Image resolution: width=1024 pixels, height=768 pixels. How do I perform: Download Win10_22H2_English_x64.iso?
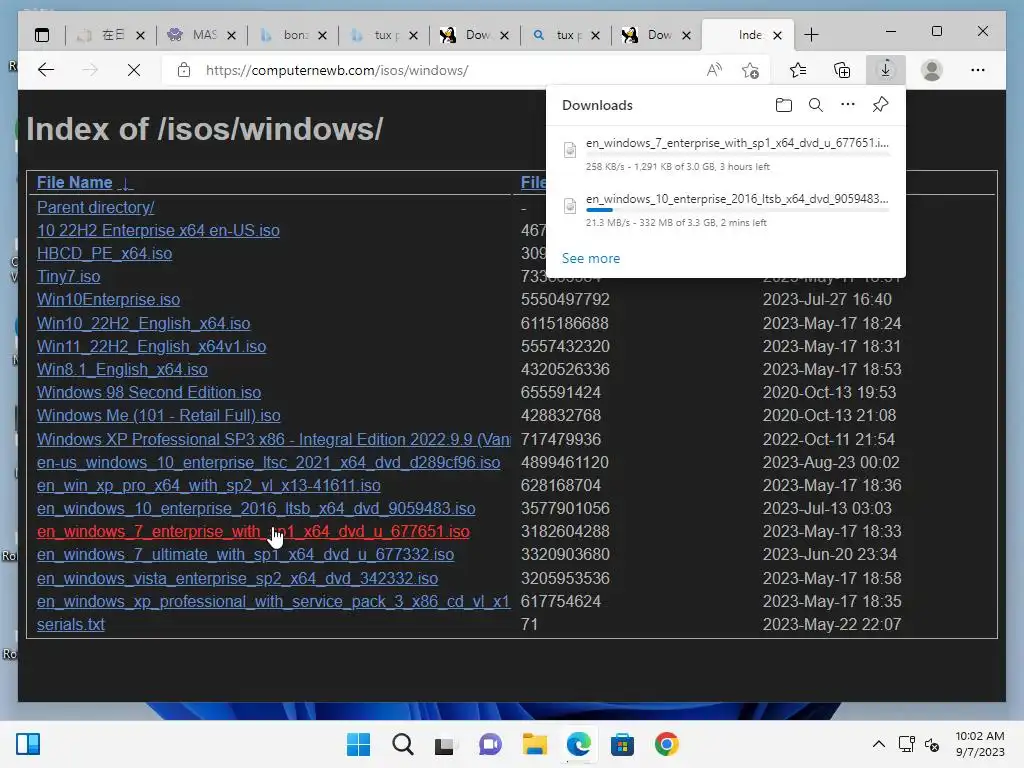pos(144,323)
